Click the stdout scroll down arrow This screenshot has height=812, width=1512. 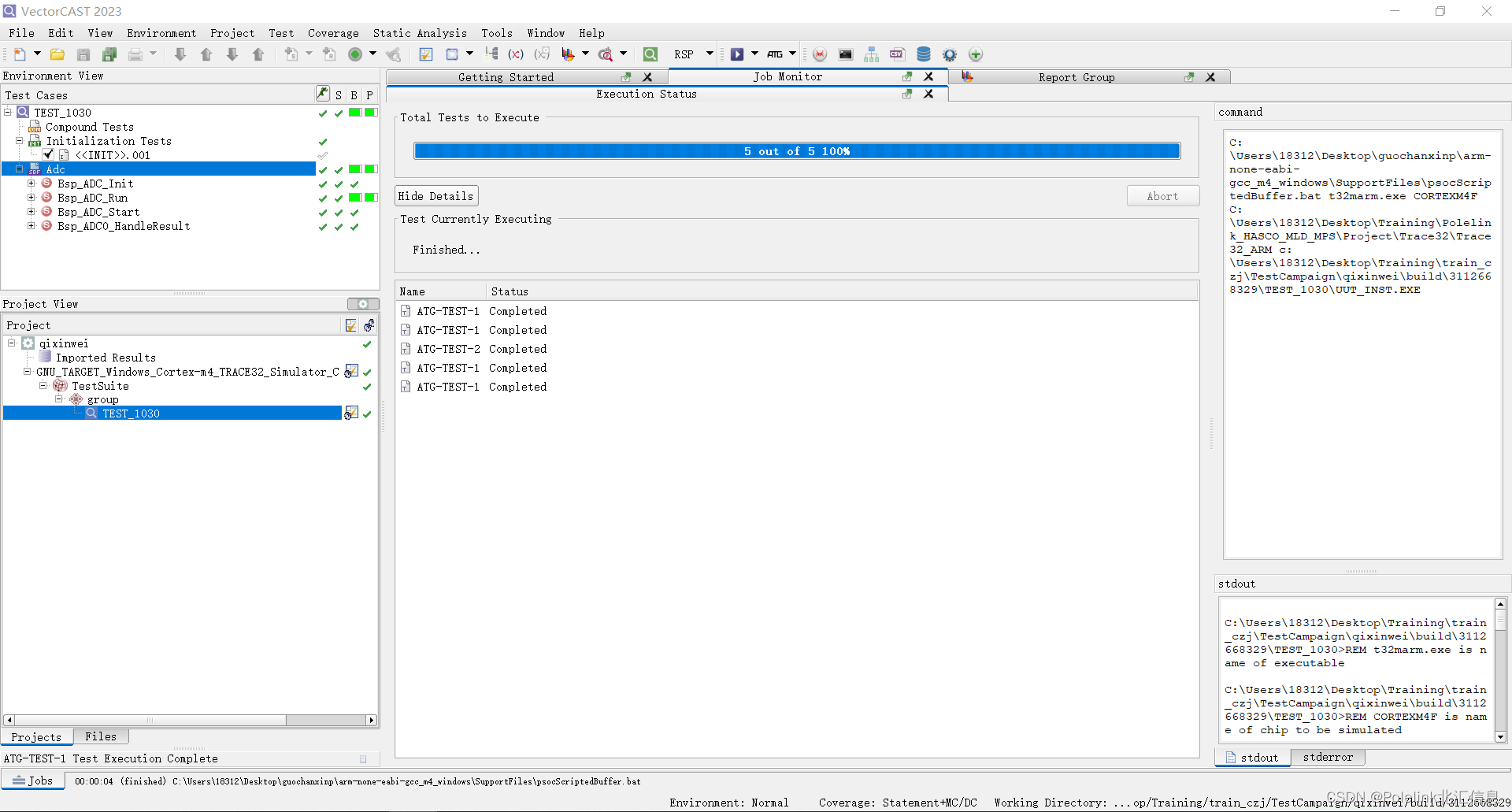point(1500,737)
